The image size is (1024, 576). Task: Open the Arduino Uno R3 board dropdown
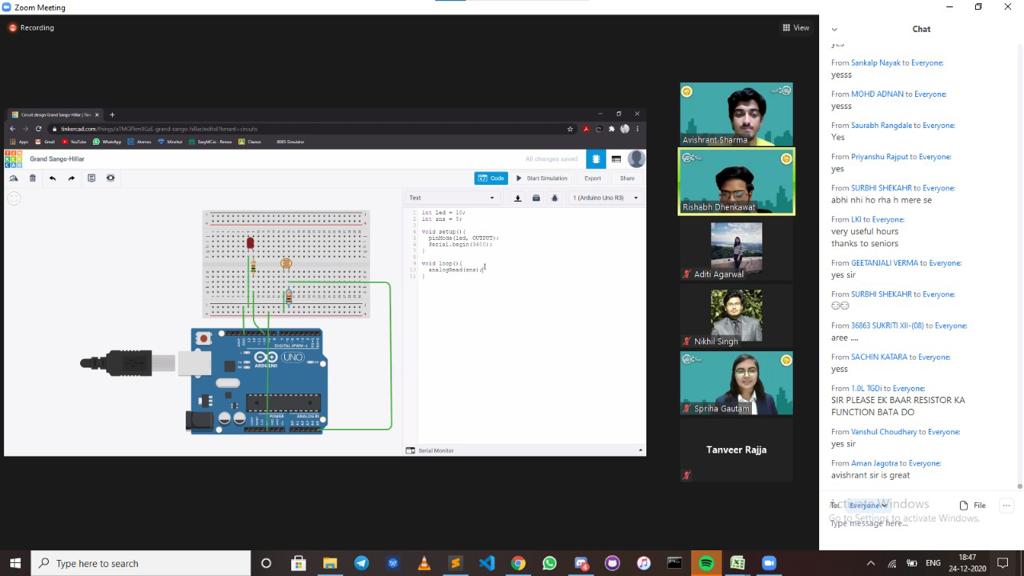605,198
